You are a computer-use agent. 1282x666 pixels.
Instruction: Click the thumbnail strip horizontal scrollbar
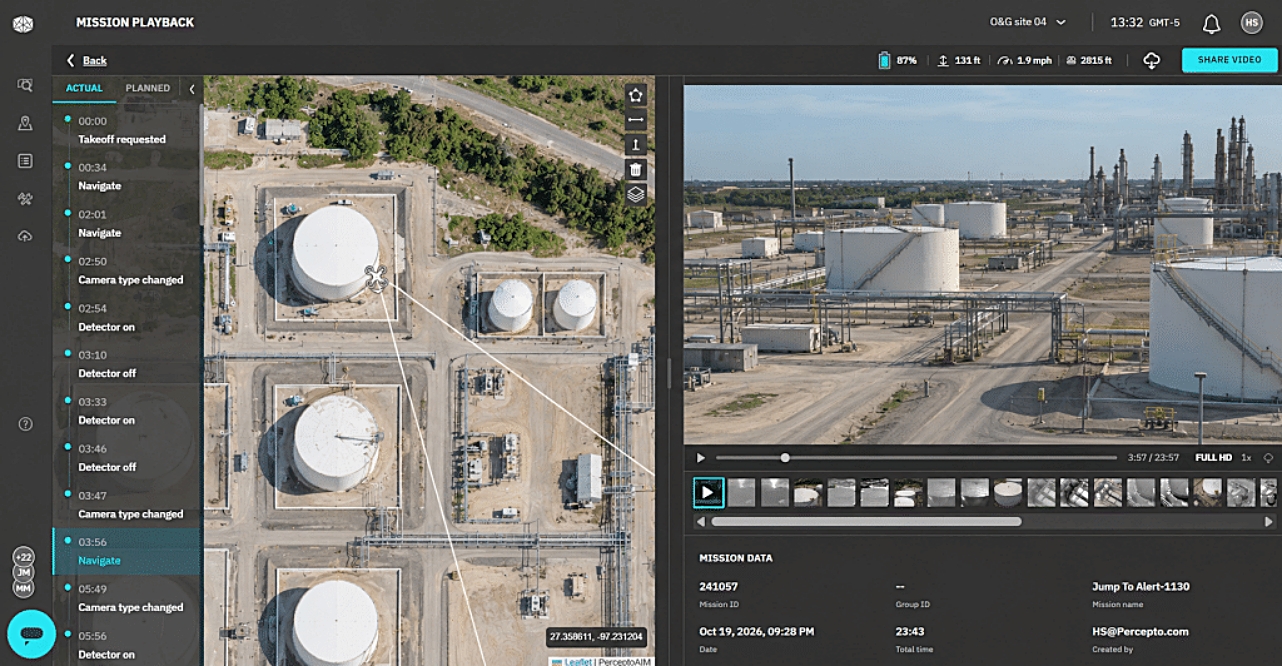click(866, 521)
